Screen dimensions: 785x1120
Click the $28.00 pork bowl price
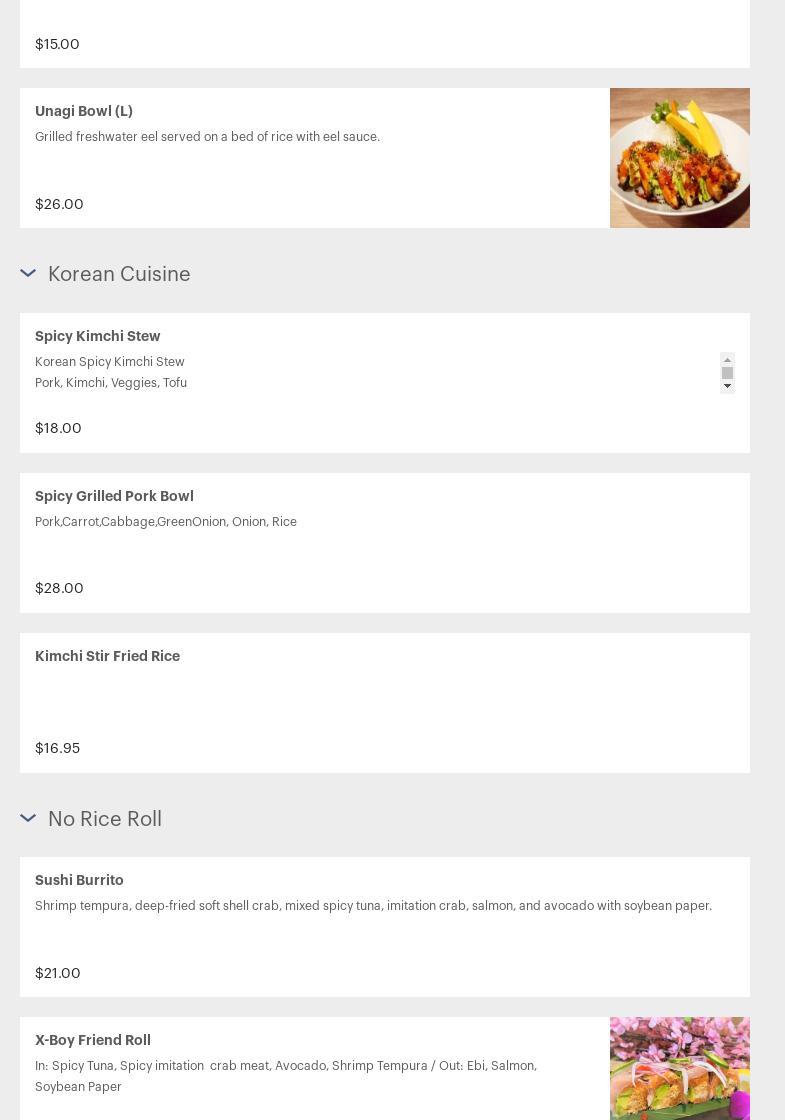click(x=59, y=588)
